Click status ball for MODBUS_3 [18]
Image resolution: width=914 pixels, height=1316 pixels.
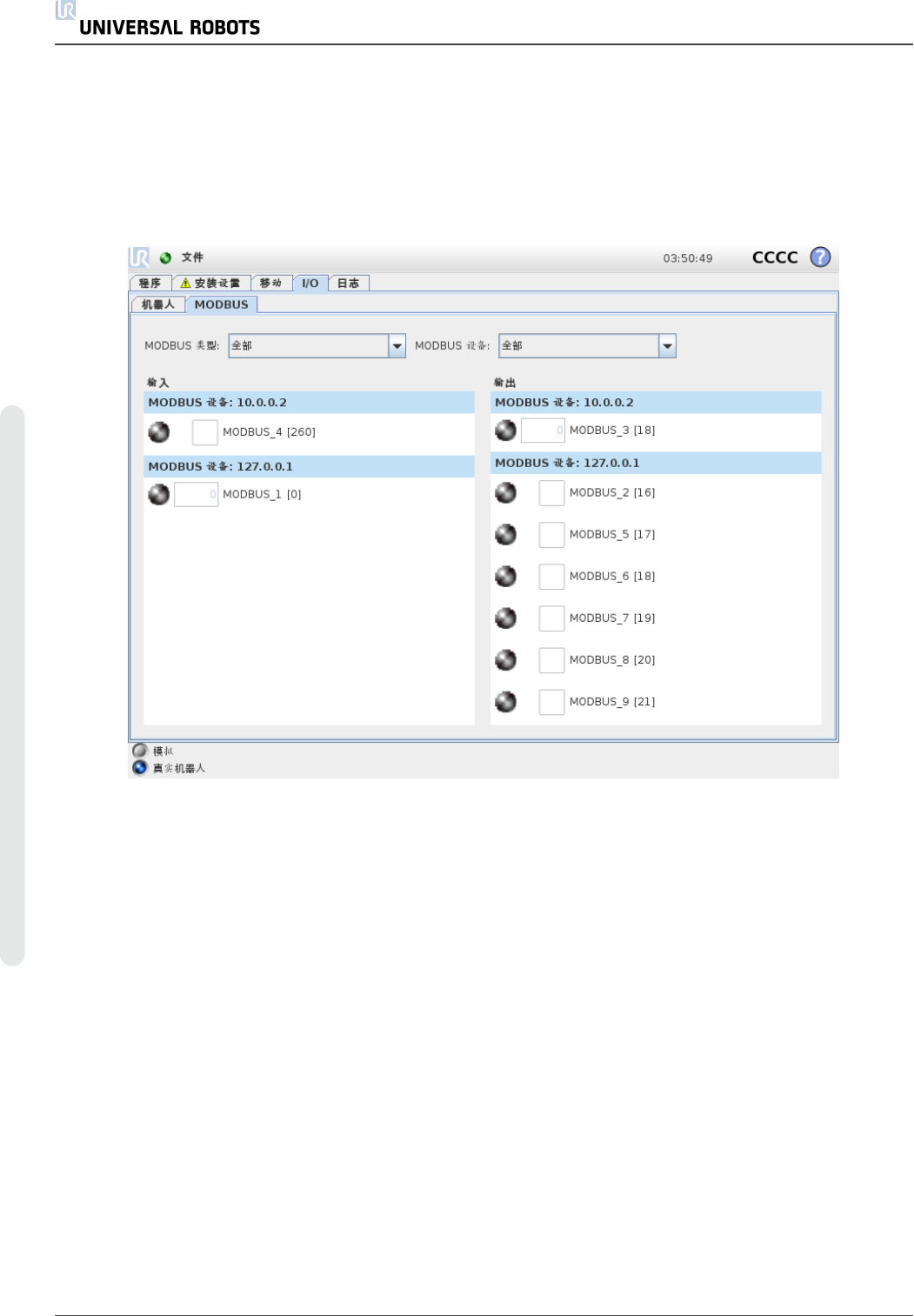click(x=505, y=430)
